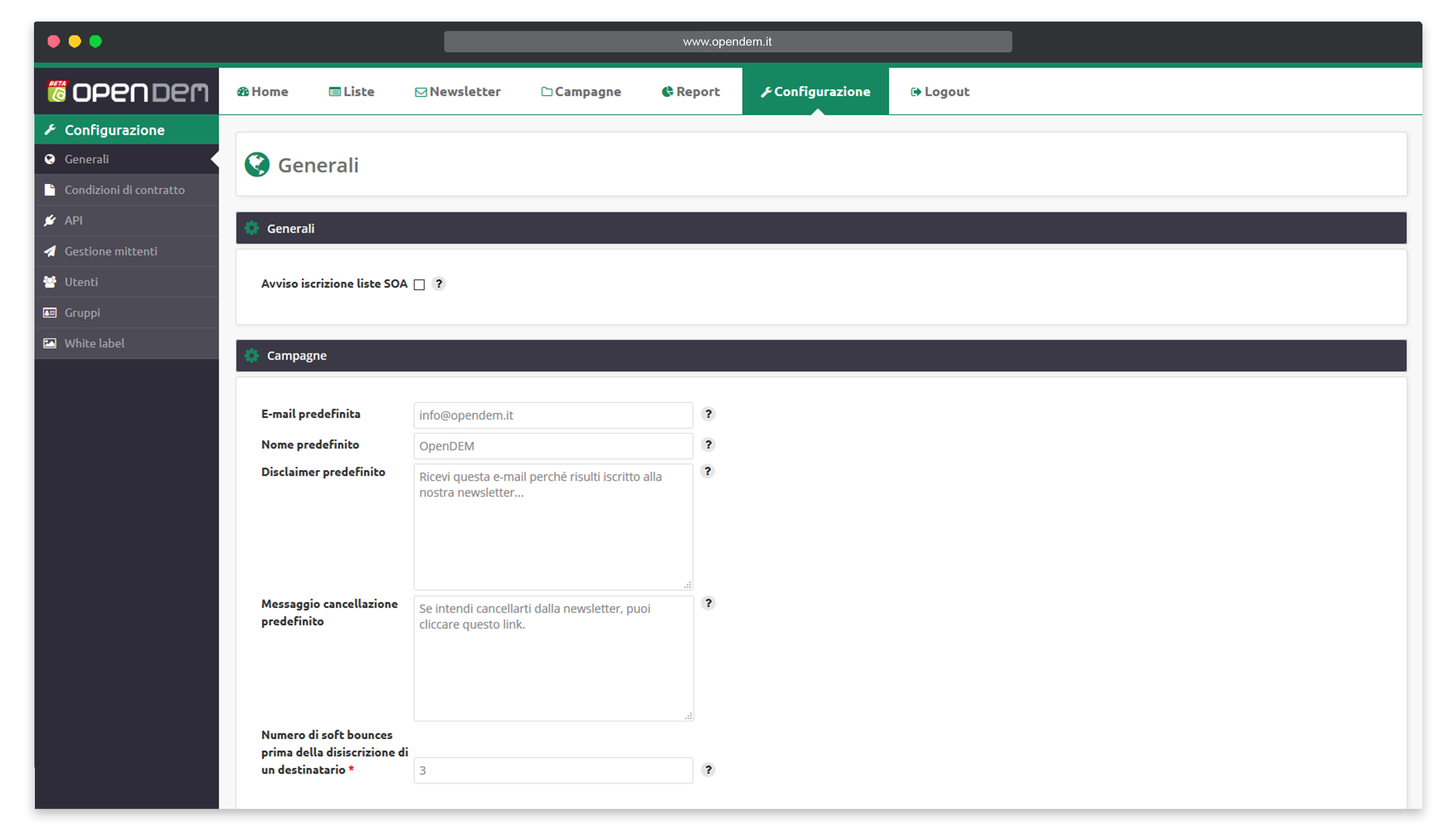Click the Configurazione wrench icon in top nav
Viewport: 1456px width, 835px height.
pyautogui.click(x=766, y=92)
